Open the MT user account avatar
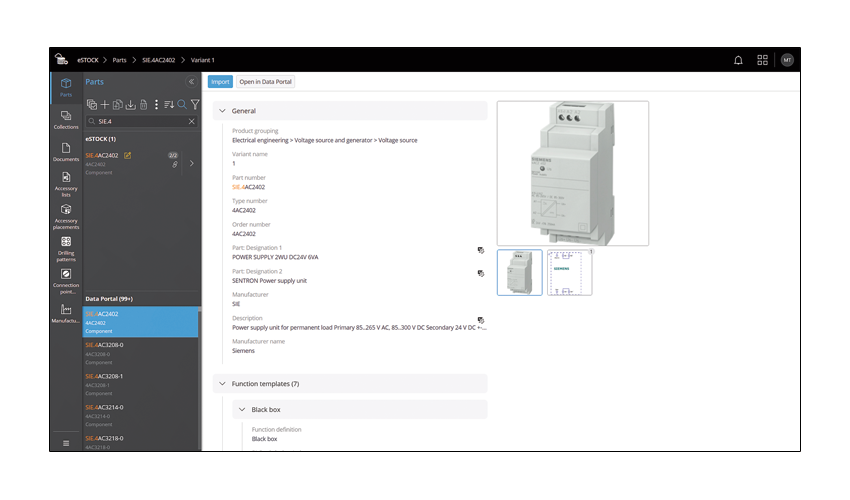The height and width of the screenshot is (500, 850). (787, 60)
